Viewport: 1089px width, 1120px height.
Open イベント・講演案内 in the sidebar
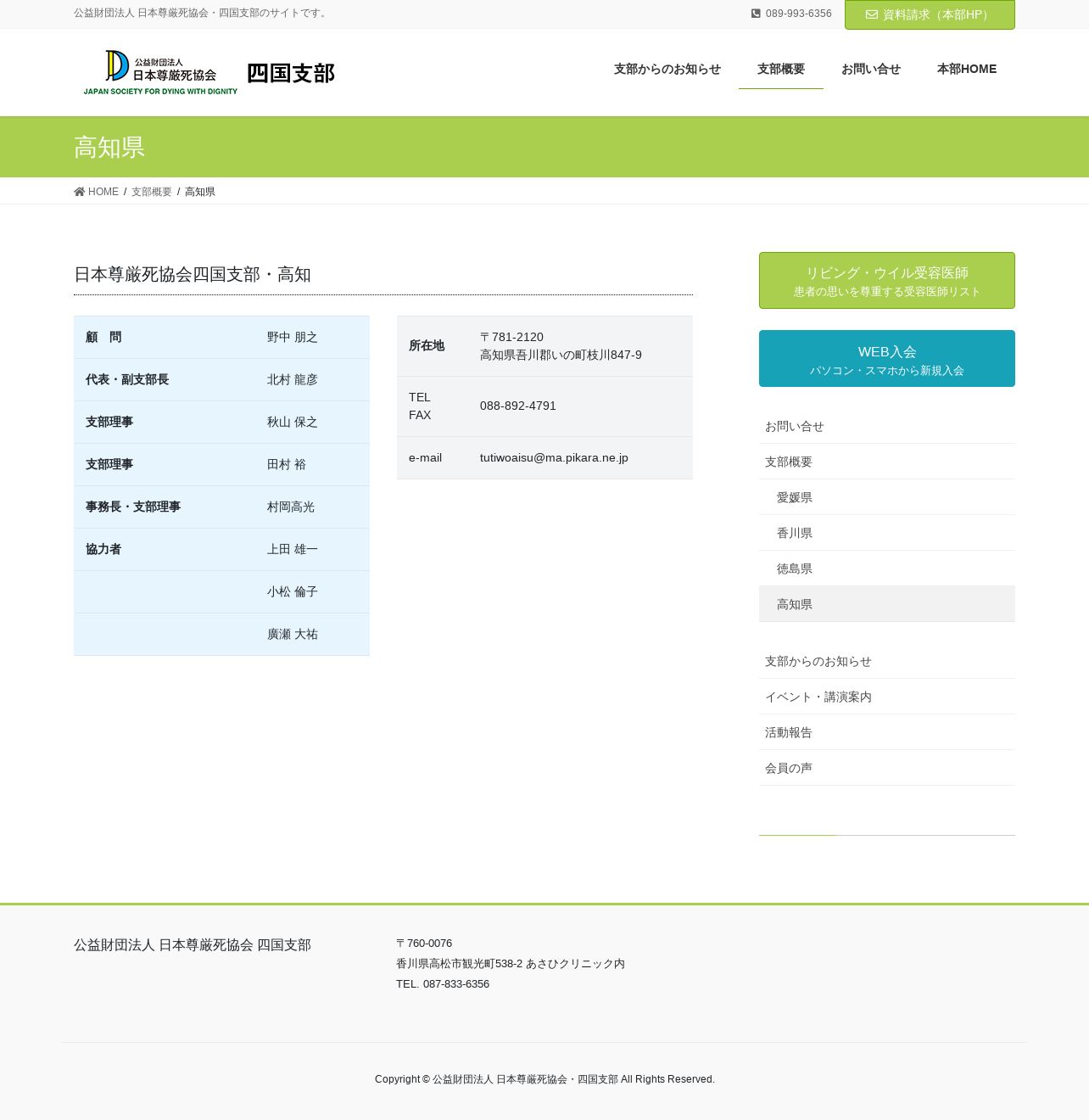(x=887, y=697)
